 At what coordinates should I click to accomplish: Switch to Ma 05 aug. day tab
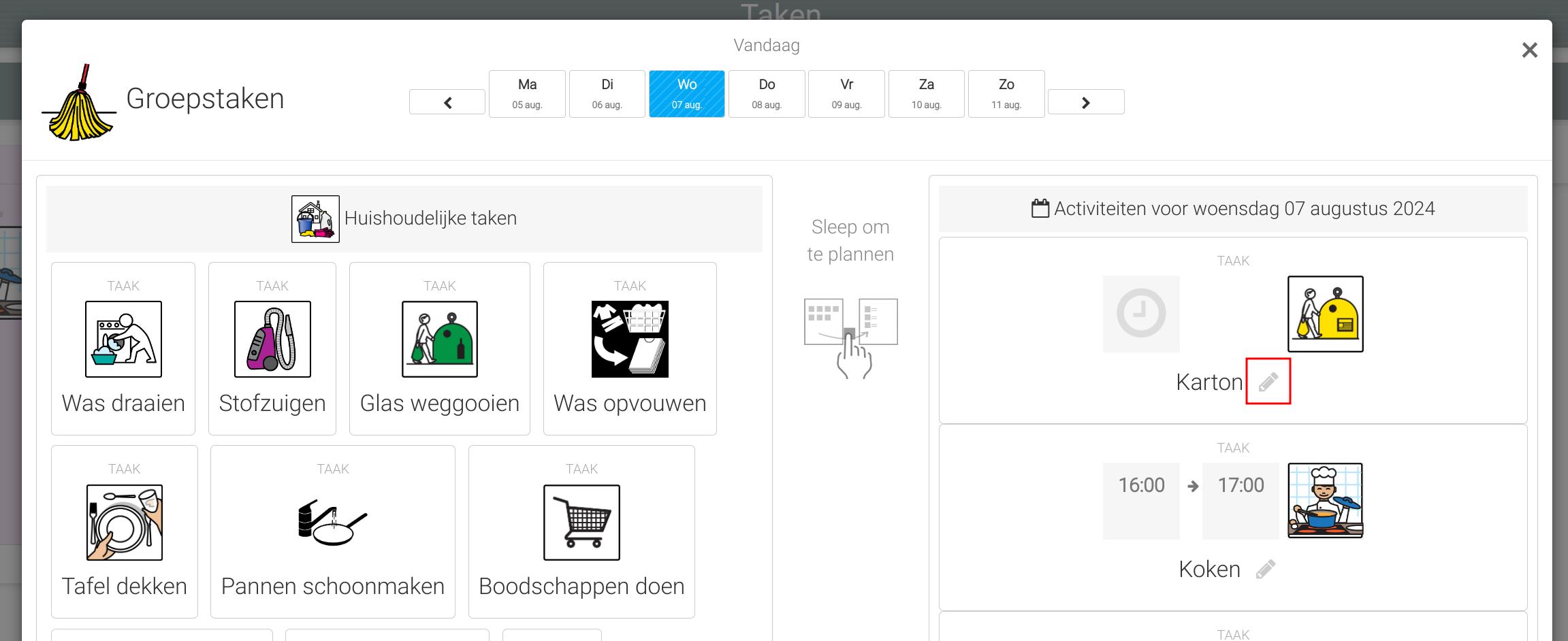tap(527, 94)
